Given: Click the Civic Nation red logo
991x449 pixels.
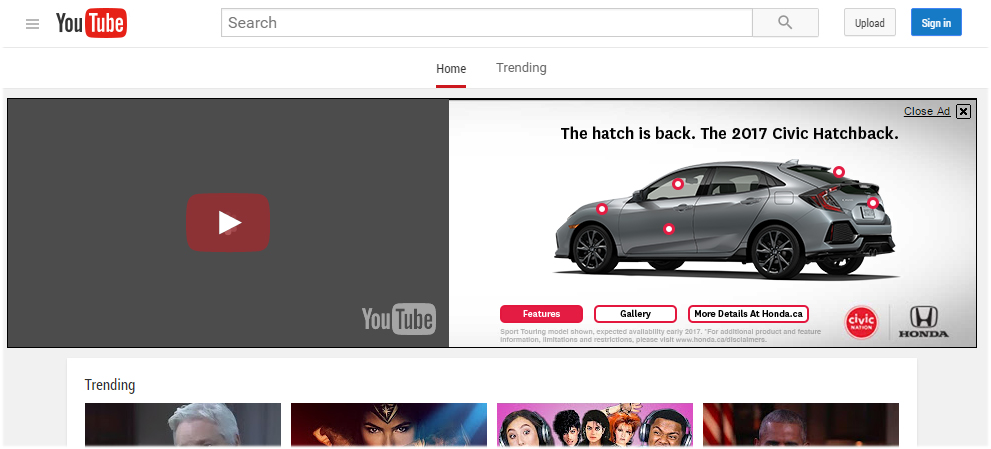Looking at the screenshot, I should tap(861, 322).
